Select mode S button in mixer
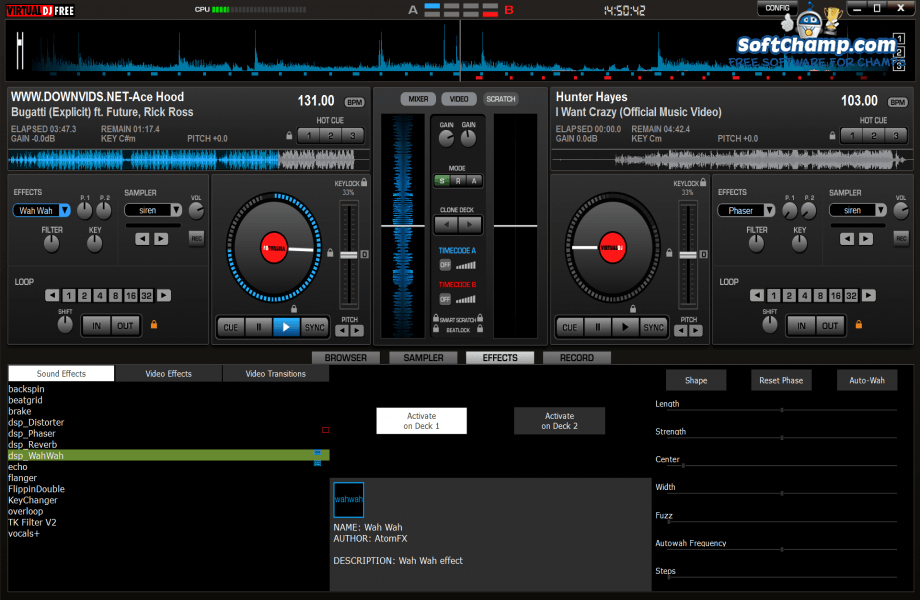 coord(442,181)
